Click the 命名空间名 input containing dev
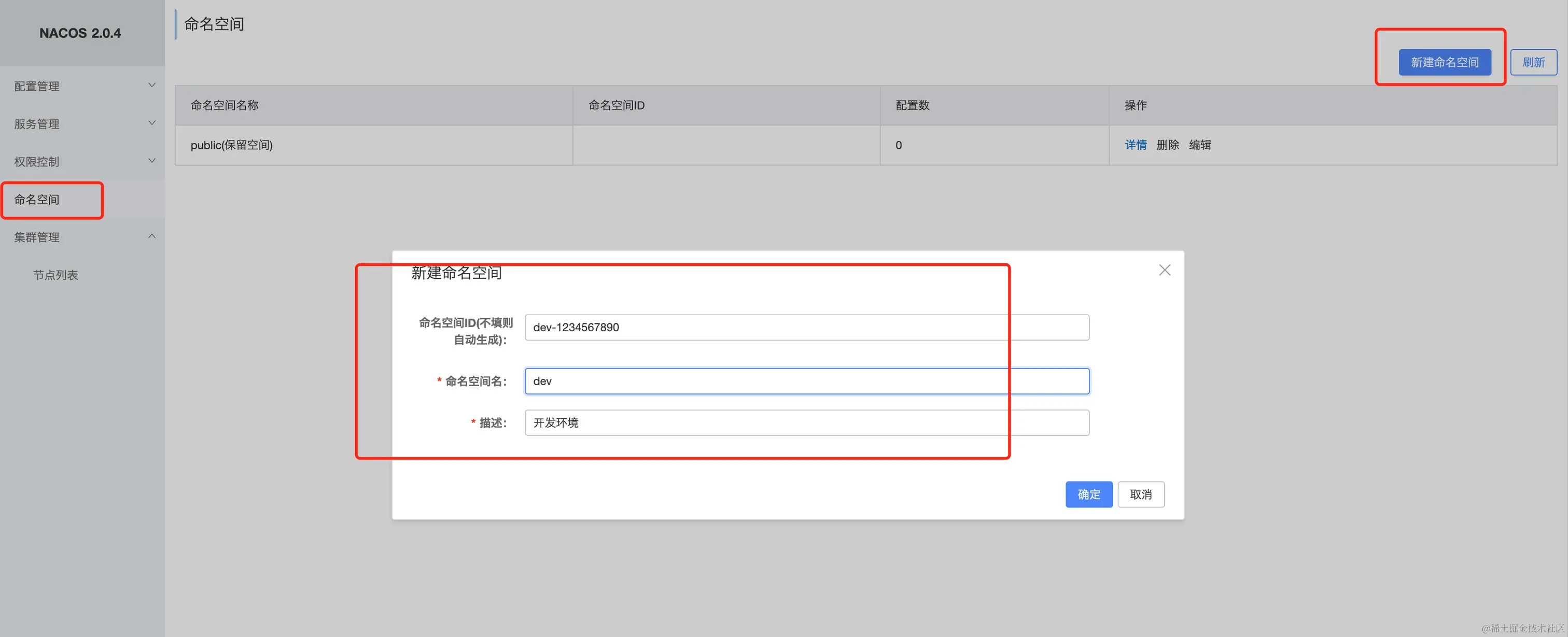The image size is (1568, 637). pos(806,381)
